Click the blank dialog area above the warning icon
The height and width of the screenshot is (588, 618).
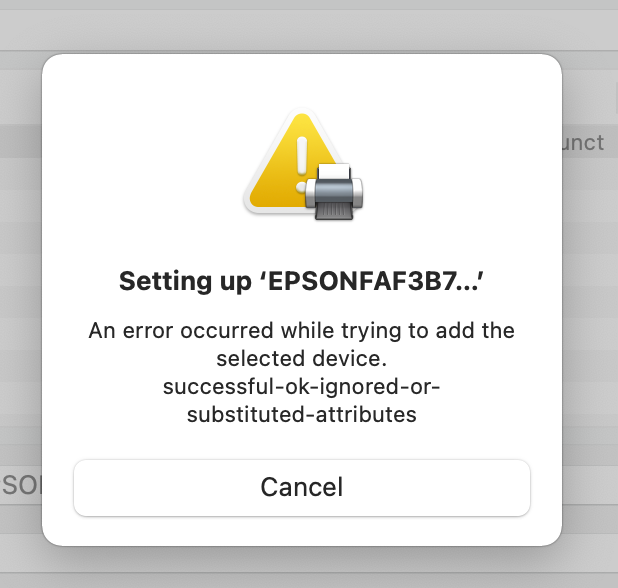tap(302, 81)
